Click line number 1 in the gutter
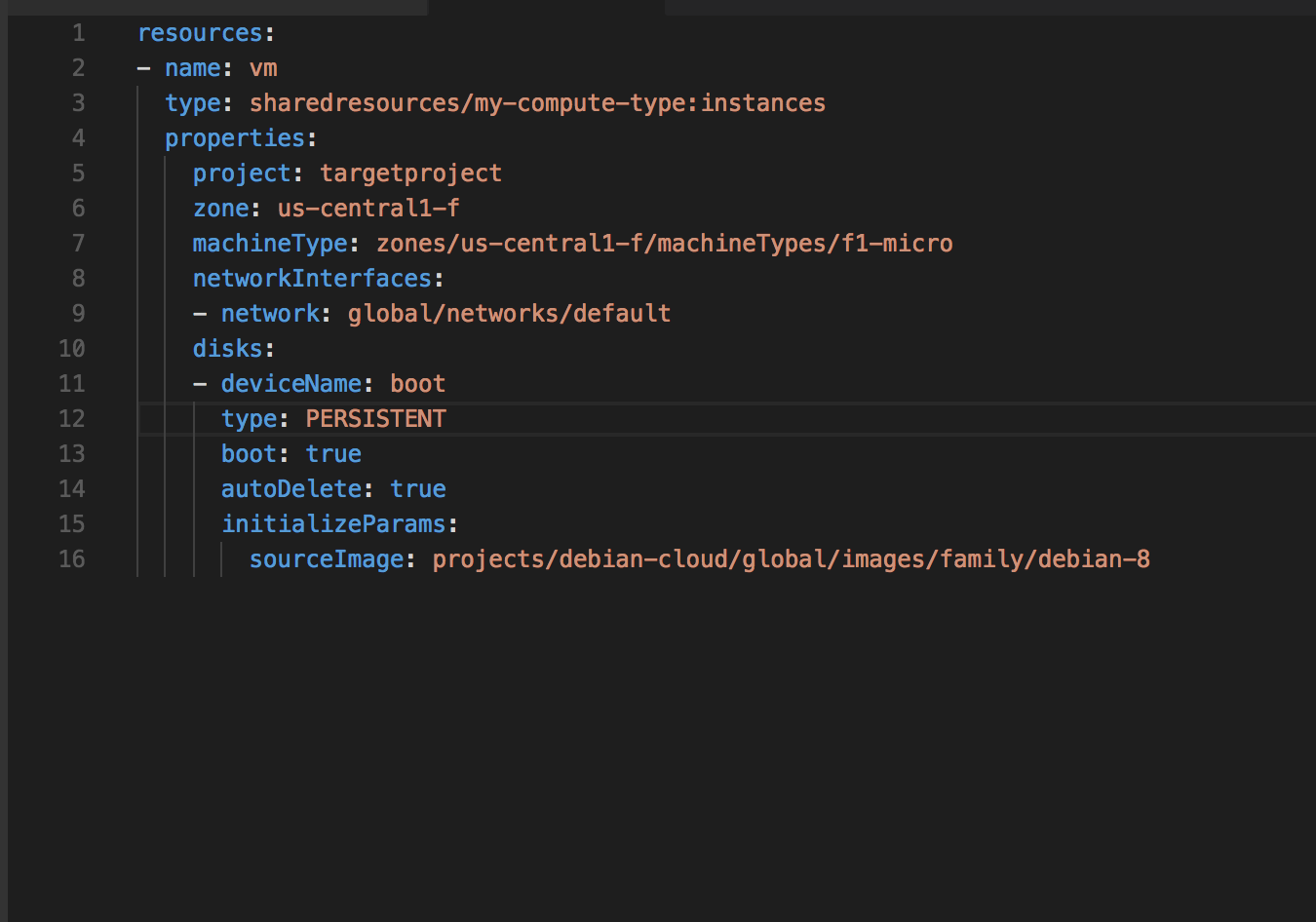Screen dimensions: 1316x922 pyautogui.click(x=78, y=33)
